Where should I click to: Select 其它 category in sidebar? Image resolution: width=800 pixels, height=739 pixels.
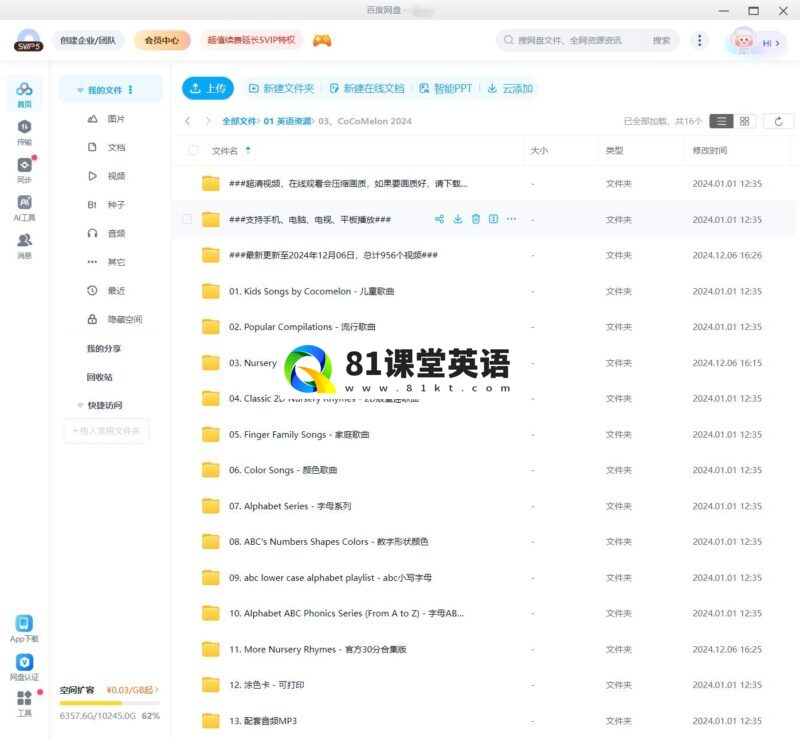click(106, 262)
